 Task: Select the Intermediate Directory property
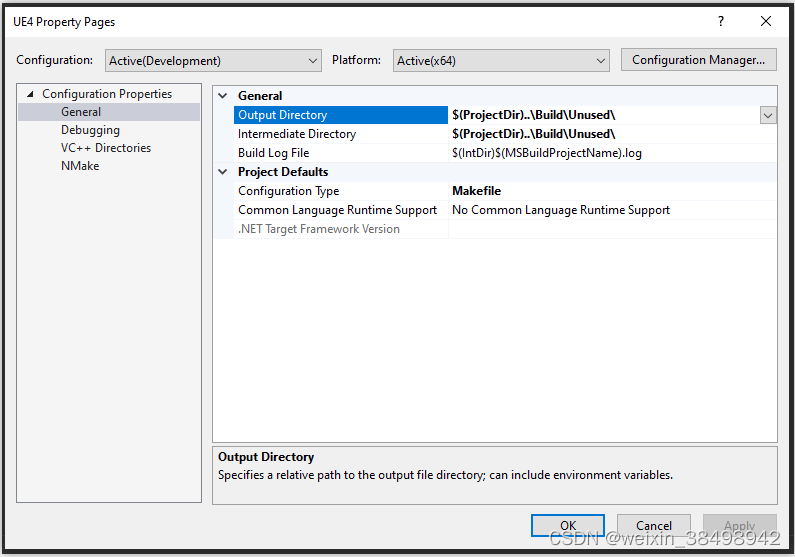tap(341, 134)
